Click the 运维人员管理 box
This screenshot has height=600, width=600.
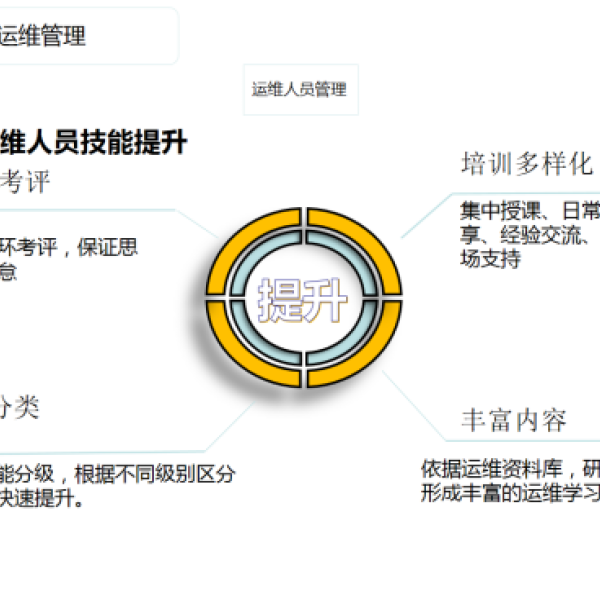coord(301,90)
